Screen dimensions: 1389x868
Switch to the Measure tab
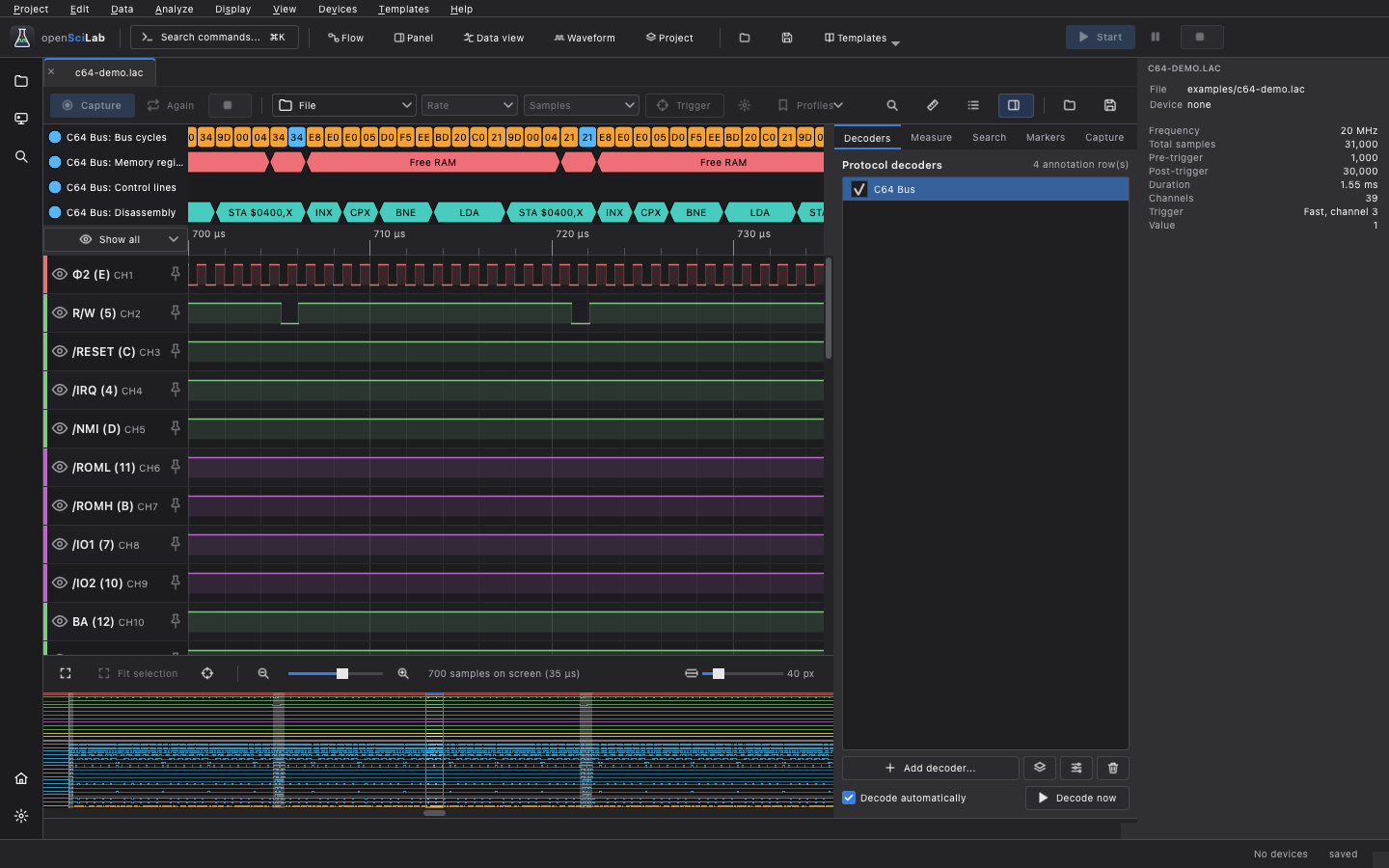point(931,137)
